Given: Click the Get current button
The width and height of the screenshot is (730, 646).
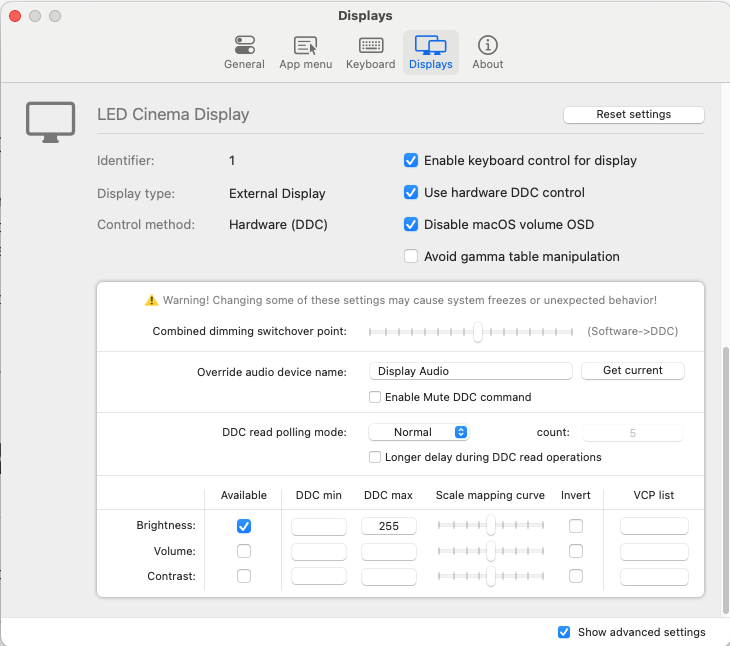Looking at the screenshot, I should point(633,370).
